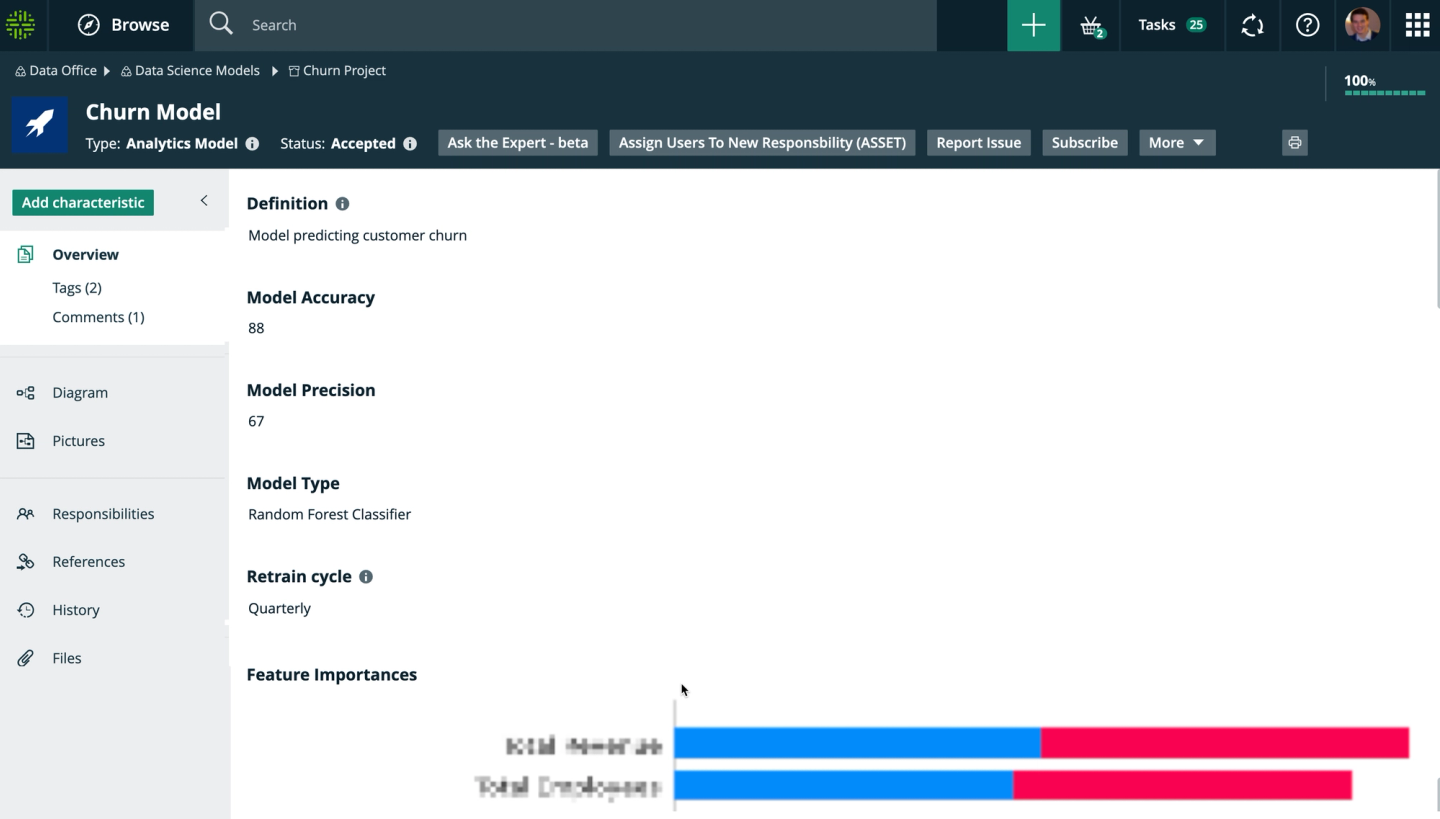Viewport: 1440px width, 819px height.
Task: Open the help question mark icon
Action: click(1307, 25)
